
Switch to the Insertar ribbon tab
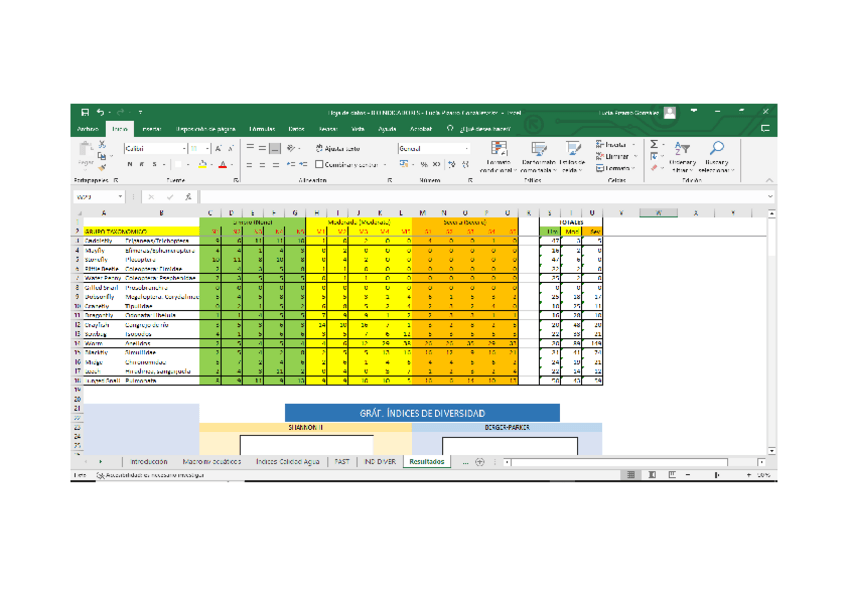click(151, 129)
